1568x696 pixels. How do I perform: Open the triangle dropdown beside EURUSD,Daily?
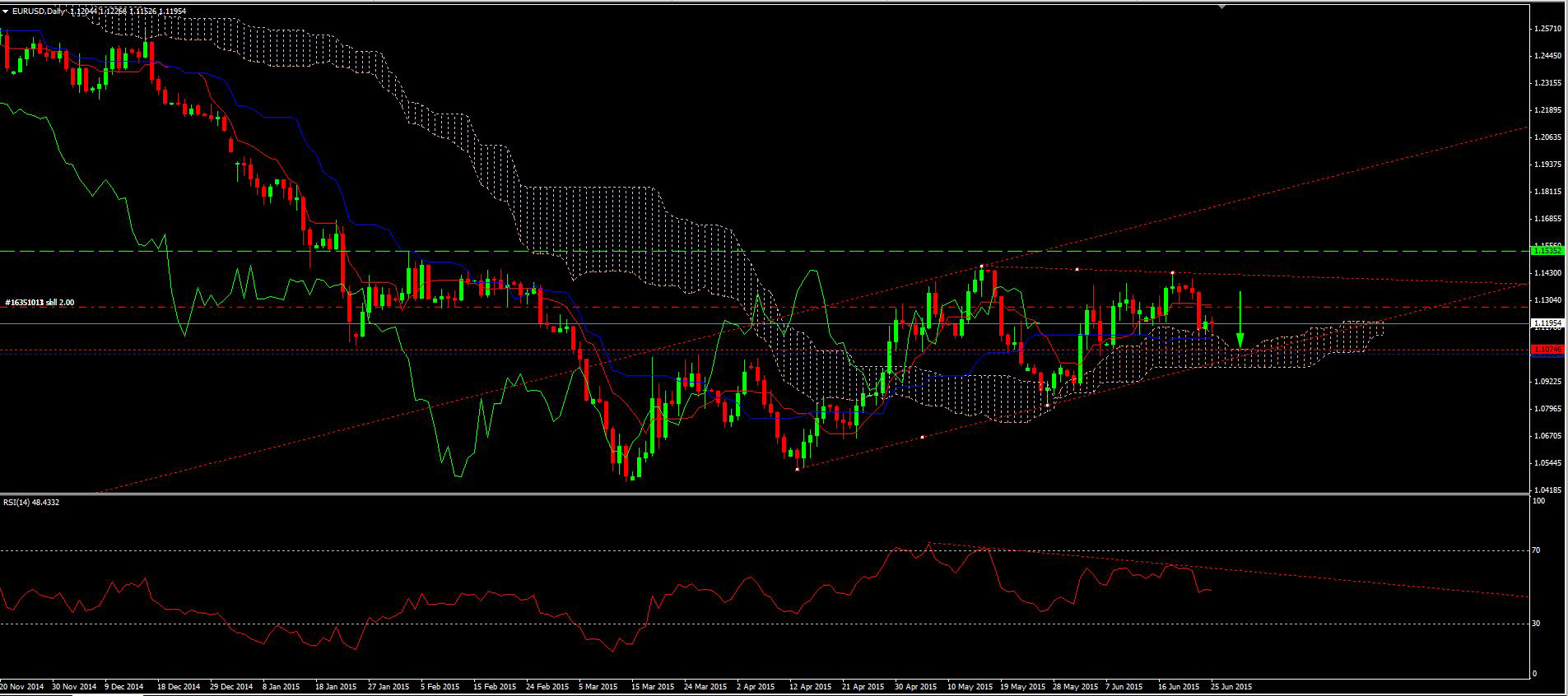pos(6,11)
